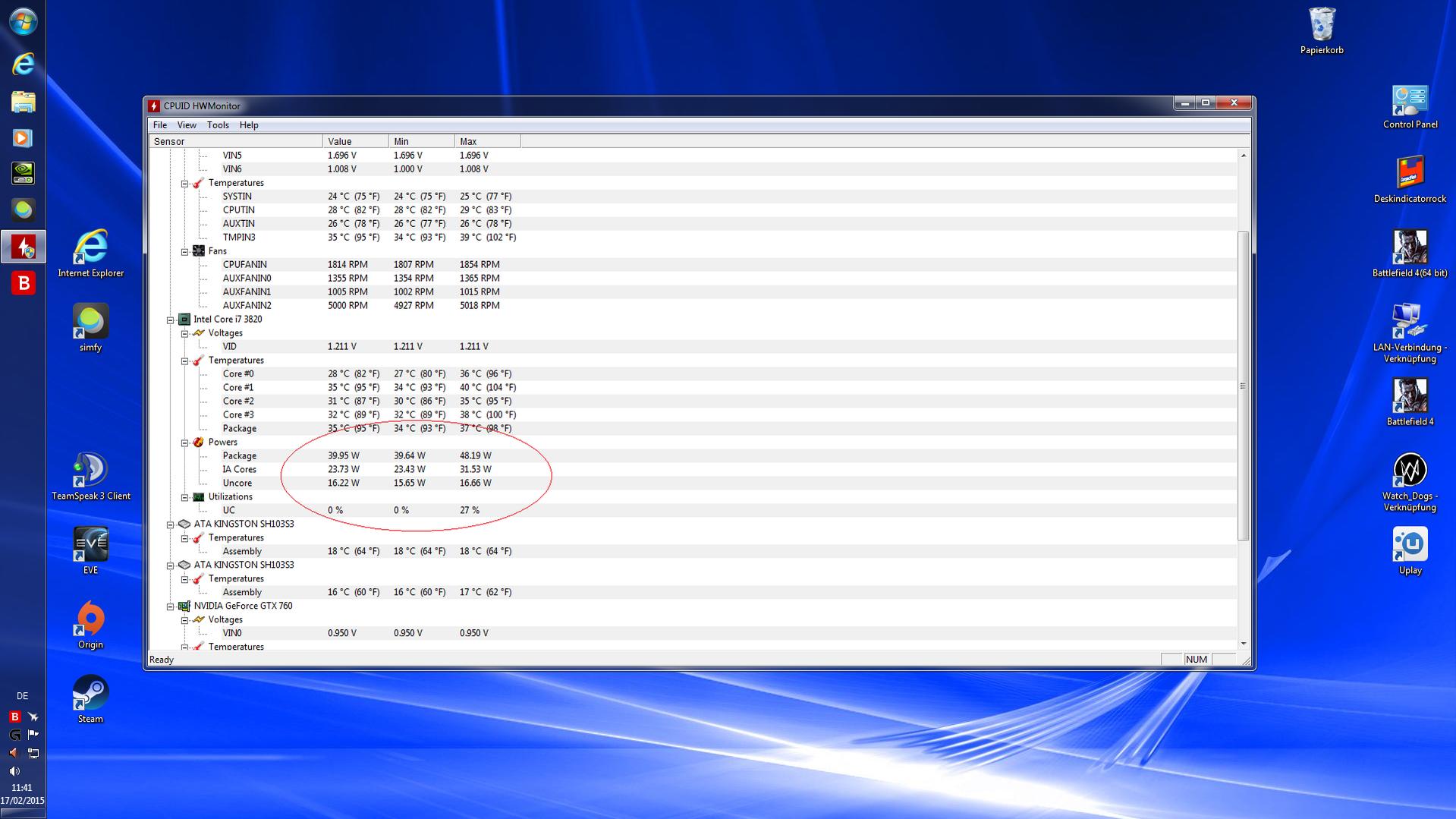
Task: Open Control Panel desktop shortcut
Action: [x=1410, y=106]
